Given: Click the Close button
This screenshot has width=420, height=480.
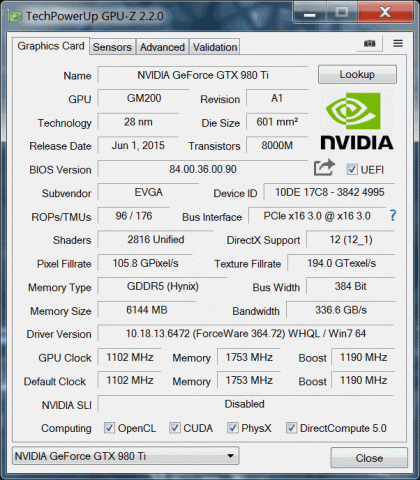Looking at the screenshot, I should pos(369,458).
